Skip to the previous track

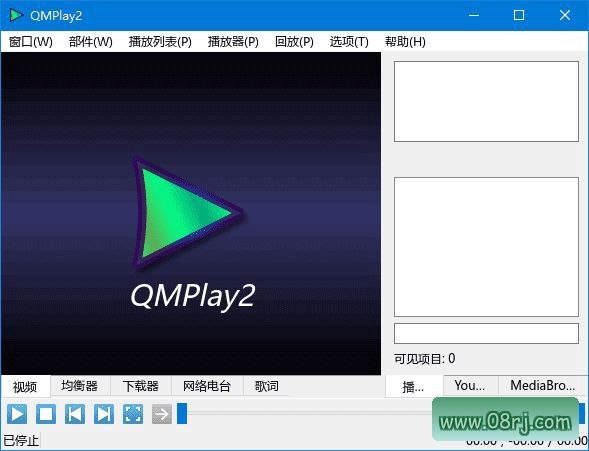click(75, 414)
